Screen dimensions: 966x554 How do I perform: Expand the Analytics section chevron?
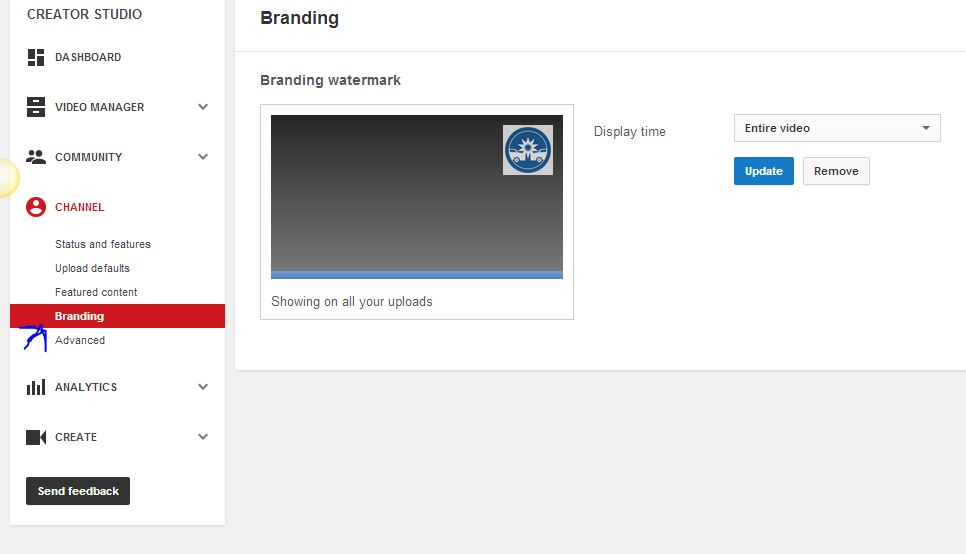pyautogui.click(x=203, y=387)
